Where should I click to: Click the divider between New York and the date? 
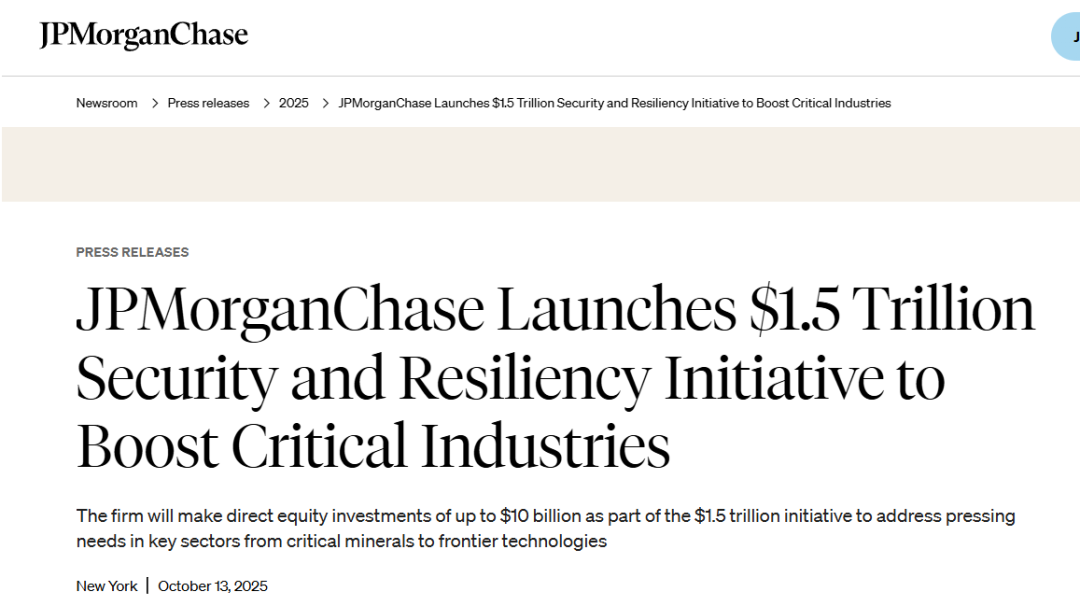coord(147,586)
